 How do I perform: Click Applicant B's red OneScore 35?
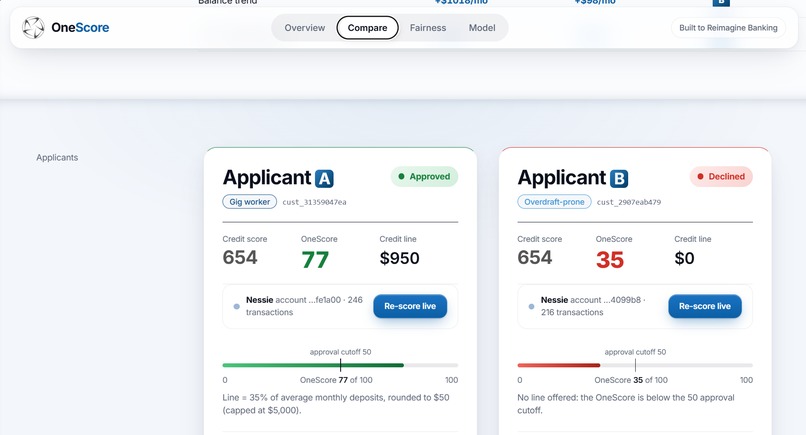pos(610,259)
